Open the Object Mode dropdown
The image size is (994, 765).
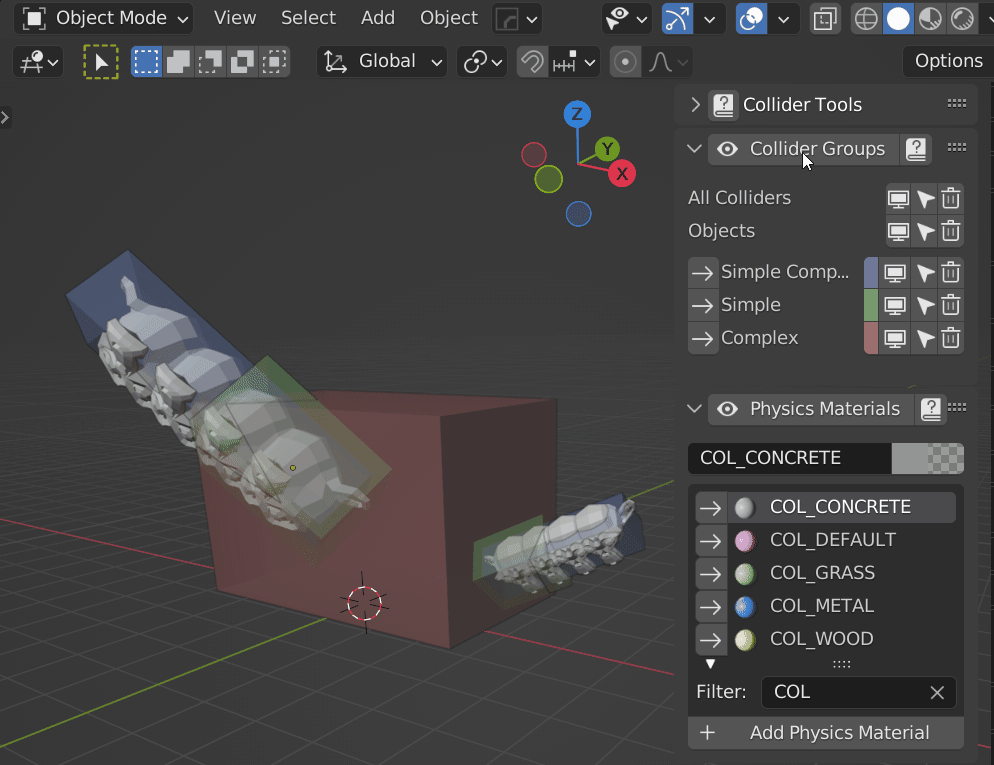pos(103,18)
